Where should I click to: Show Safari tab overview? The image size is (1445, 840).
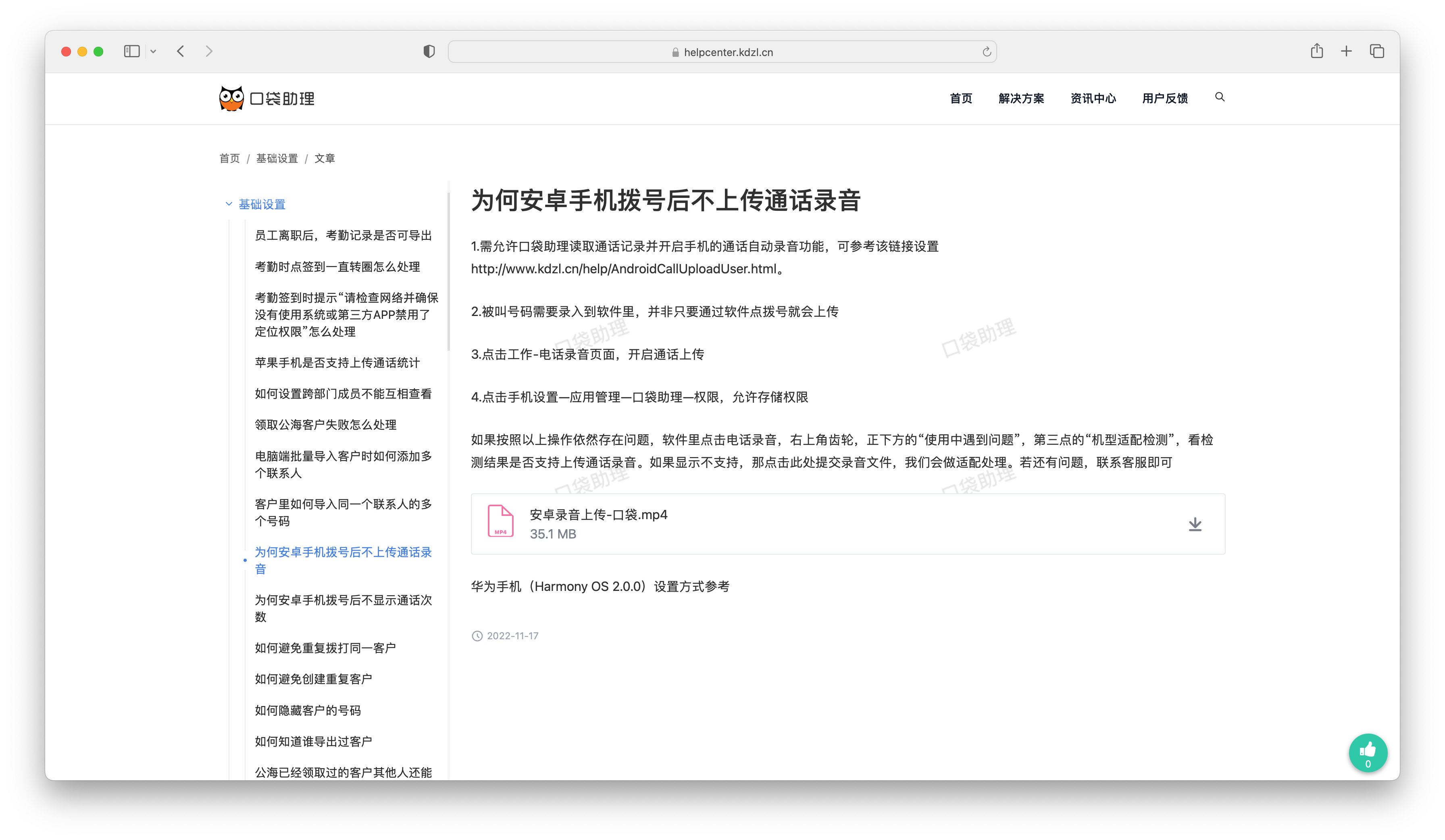(x=1377, y=52)
